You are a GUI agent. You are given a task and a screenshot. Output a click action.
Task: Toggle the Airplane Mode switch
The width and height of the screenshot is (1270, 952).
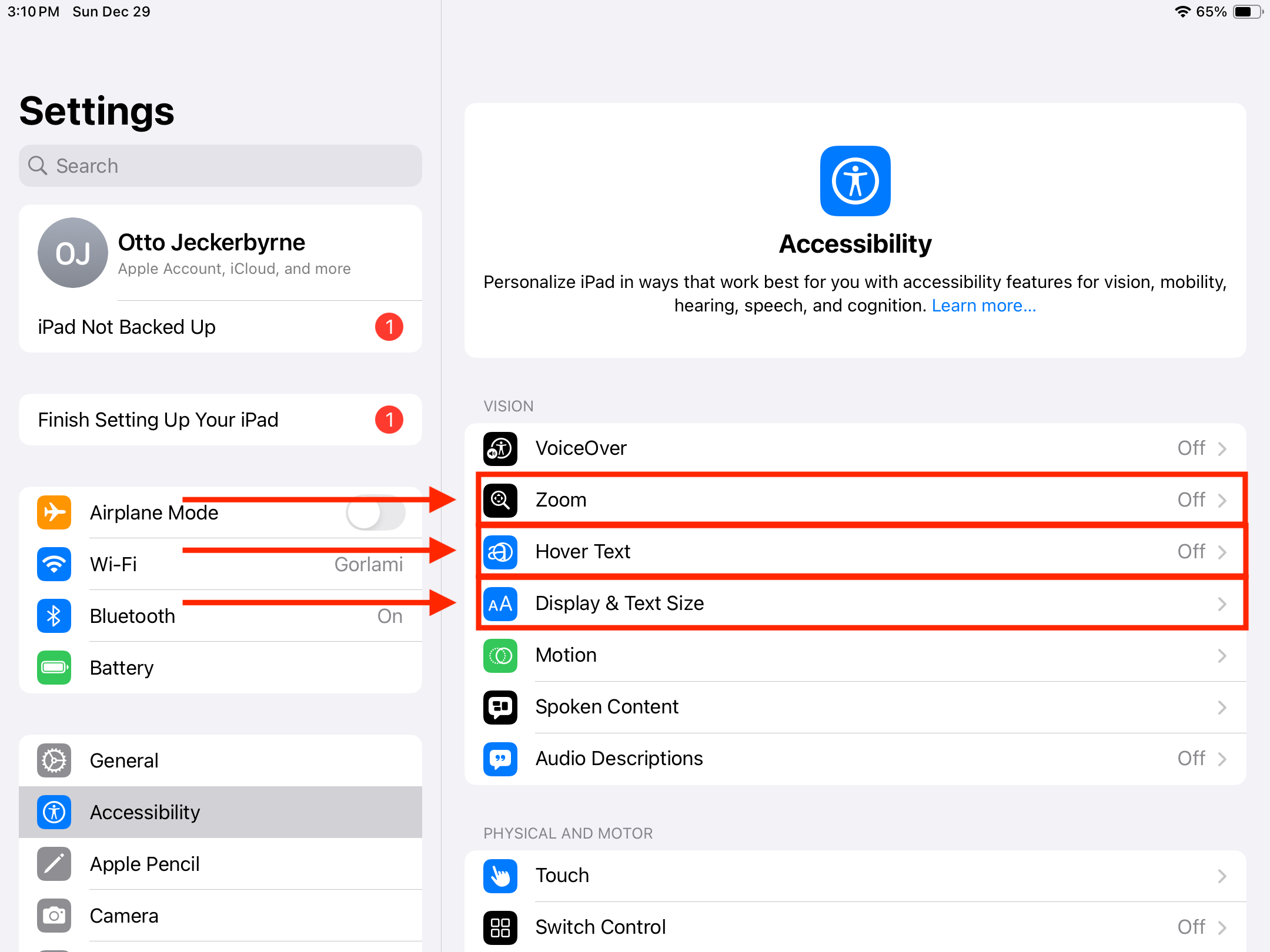click(x=376, y=512)
